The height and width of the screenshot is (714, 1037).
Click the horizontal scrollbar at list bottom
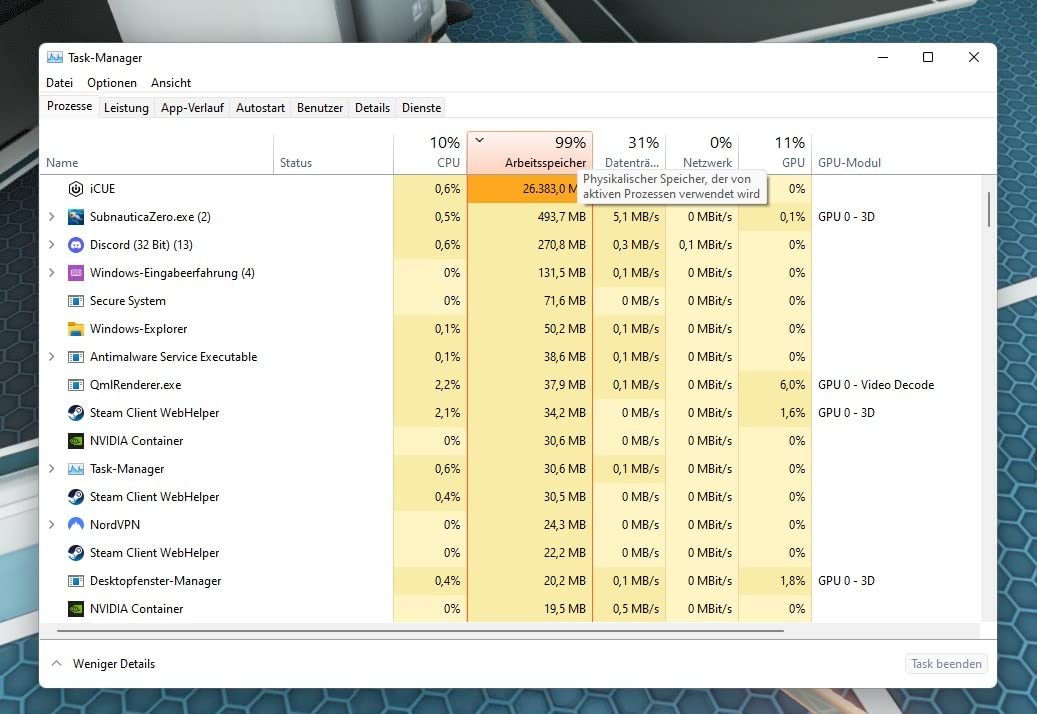[x=421, y=631]
